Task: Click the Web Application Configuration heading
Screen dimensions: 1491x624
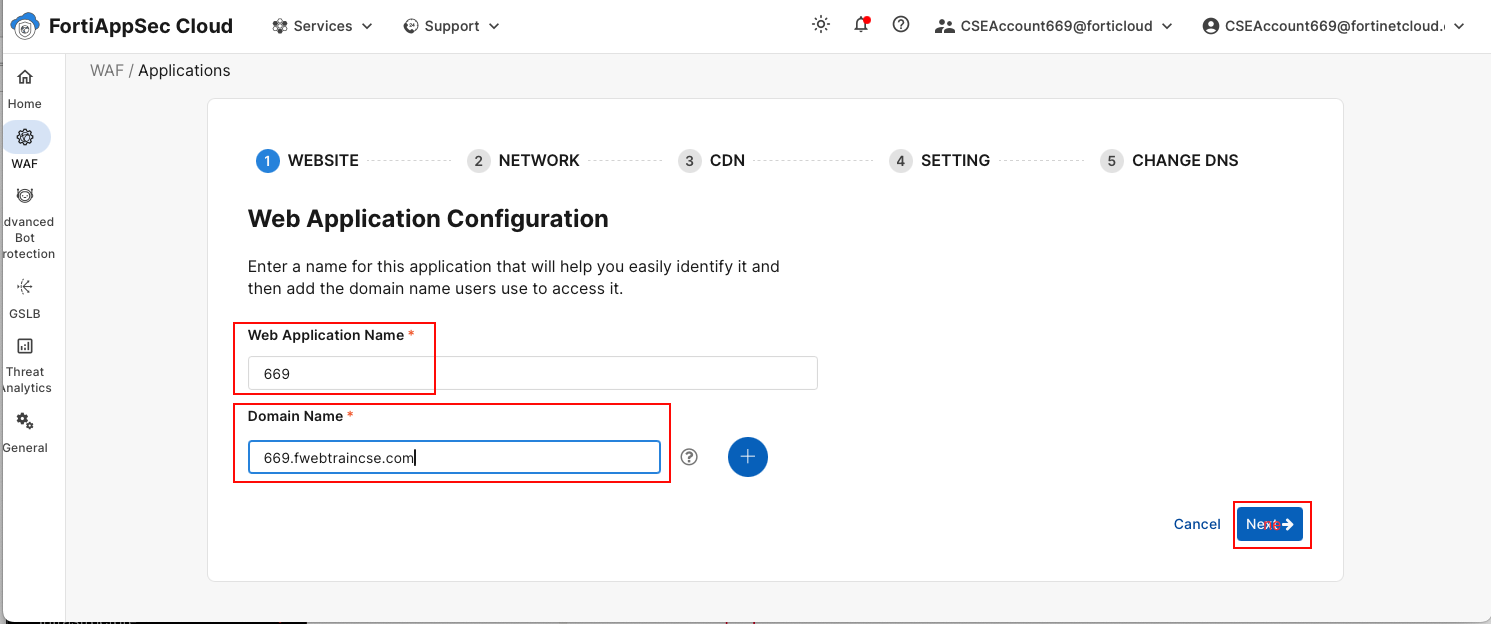Action: [x=428, y=218]
